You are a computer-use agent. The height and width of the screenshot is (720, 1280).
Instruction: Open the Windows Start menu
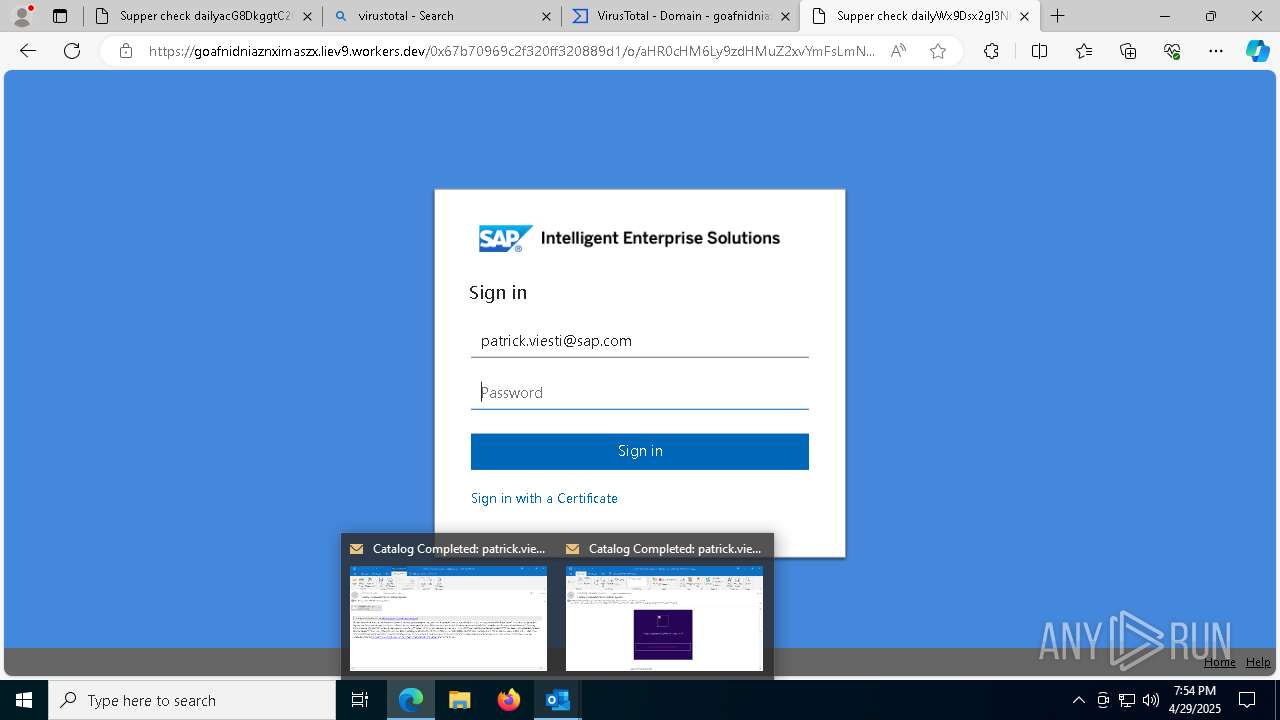24,700
